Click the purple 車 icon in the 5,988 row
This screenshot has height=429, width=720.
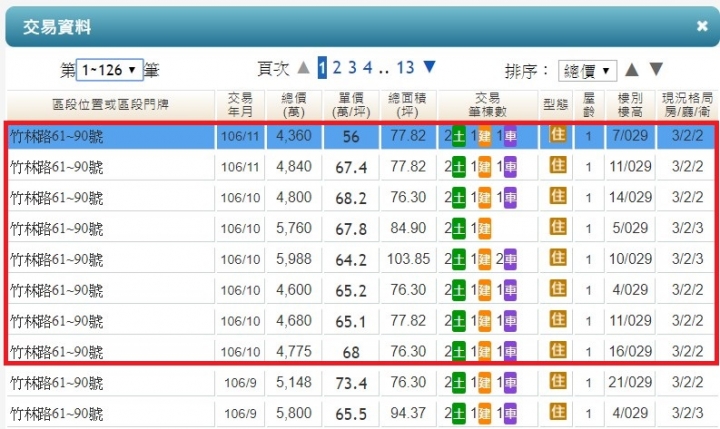point(510,260)
